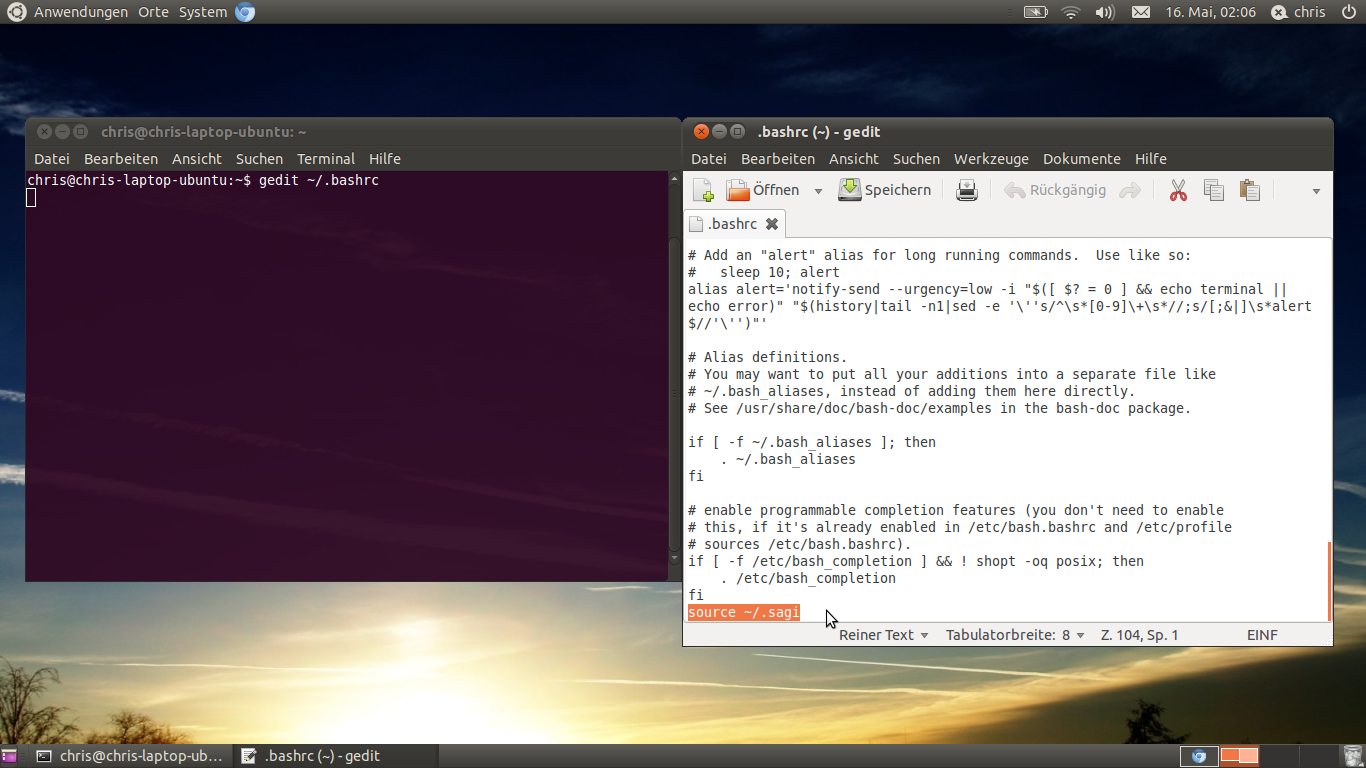Copy the selection with the copy icon

pos(1213,189)
